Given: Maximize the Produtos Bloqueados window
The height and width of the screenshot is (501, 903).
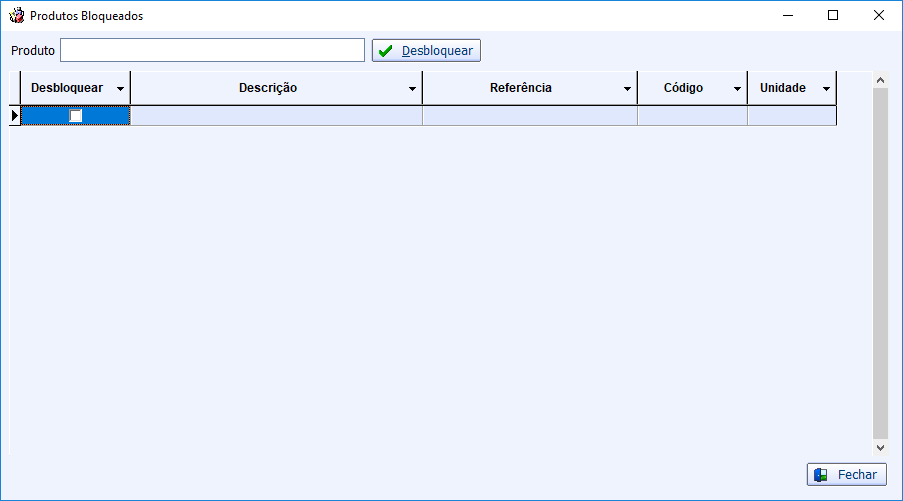Looking at the screenshot, I should coord(833,15).
